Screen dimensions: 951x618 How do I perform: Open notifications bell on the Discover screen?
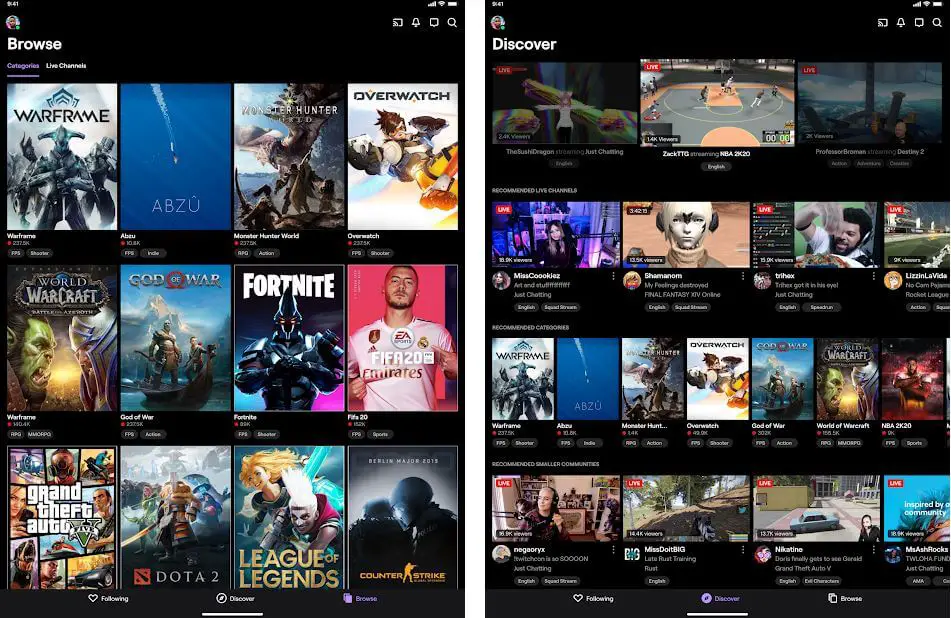901,22
